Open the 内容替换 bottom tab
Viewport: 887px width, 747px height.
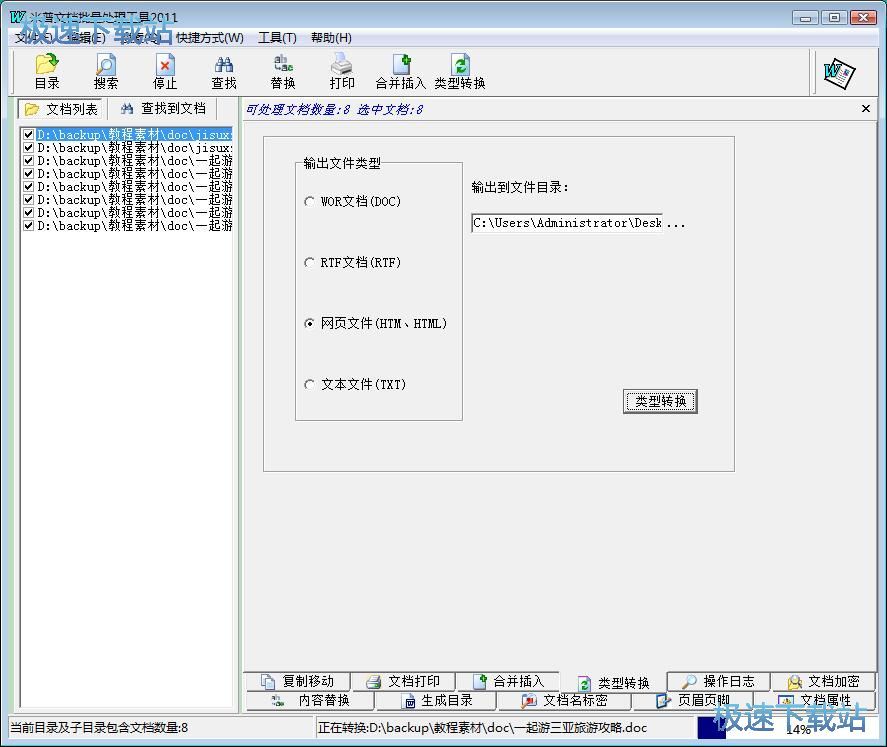pyautogui.click(x=311, y=700)
